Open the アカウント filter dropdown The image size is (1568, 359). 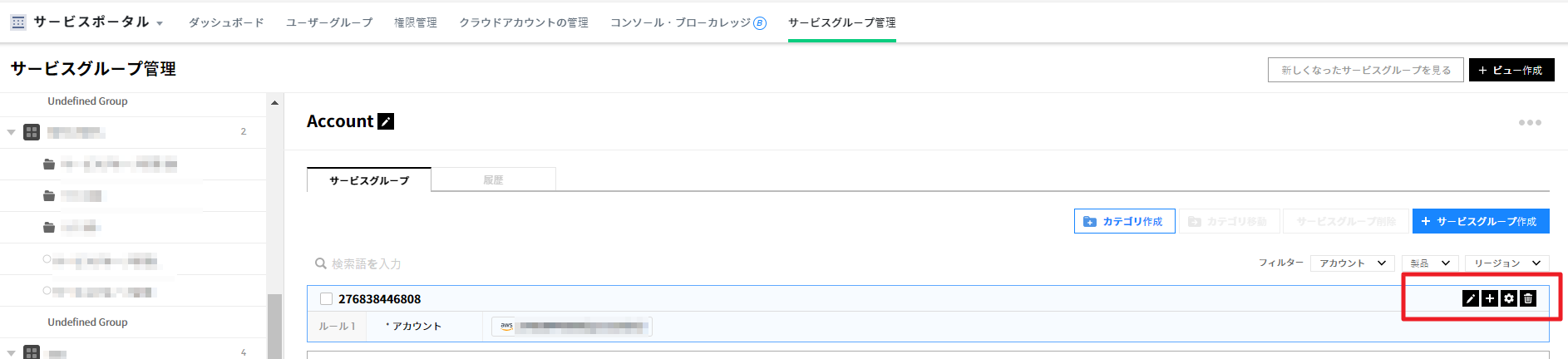coord(1353,263)
